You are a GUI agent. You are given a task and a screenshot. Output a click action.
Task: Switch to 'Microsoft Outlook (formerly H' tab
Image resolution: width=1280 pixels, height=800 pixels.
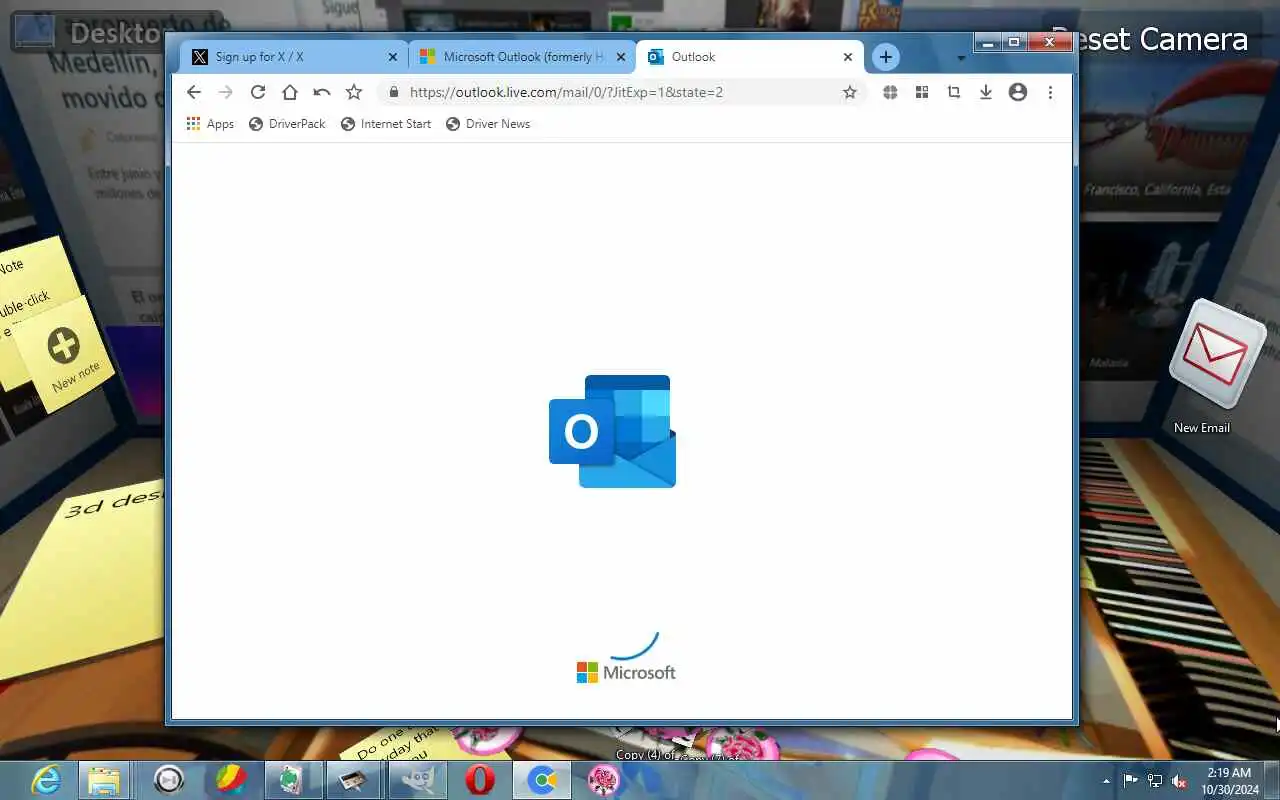(x=522, y=57)
